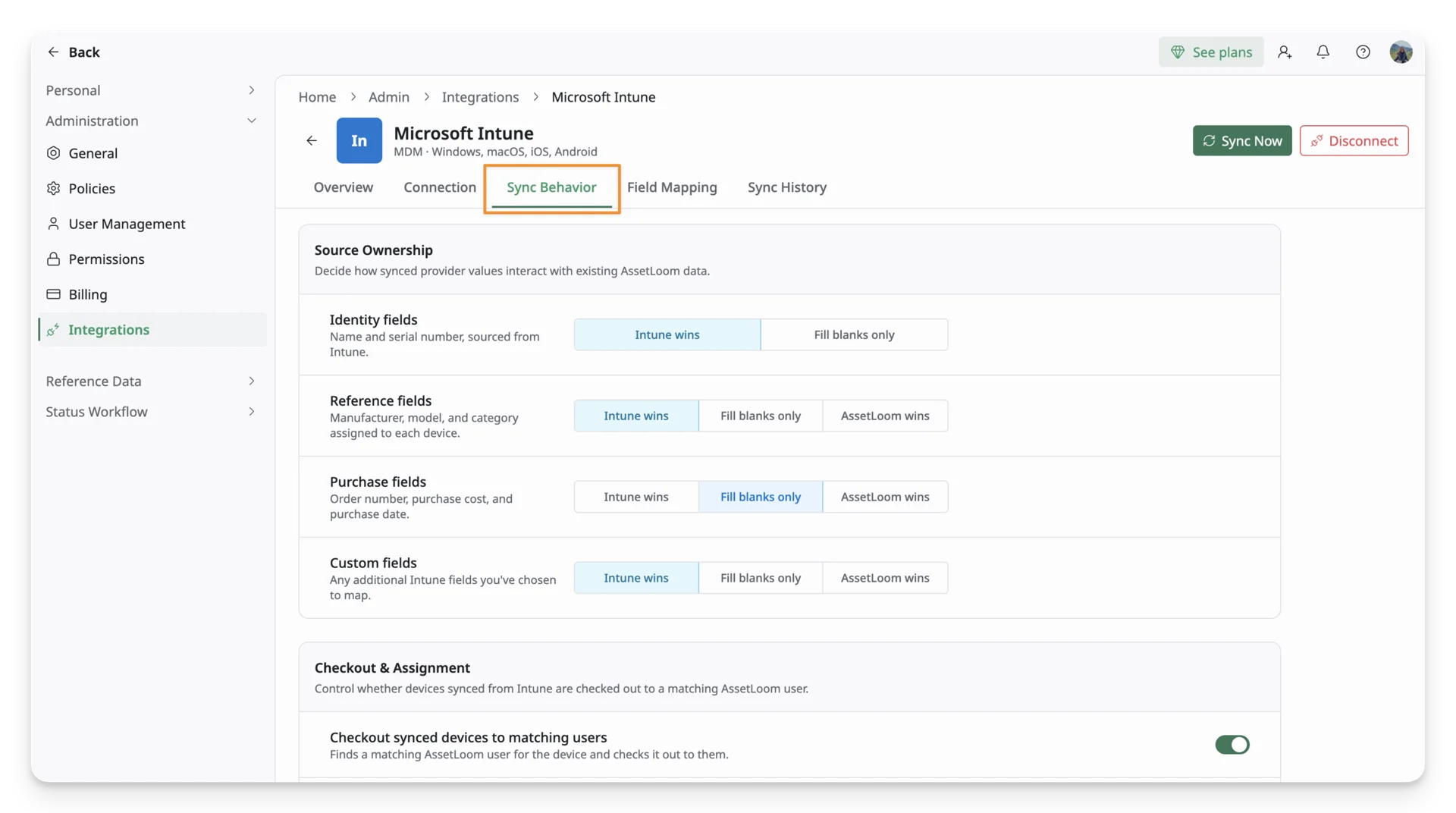
Task: Set Custom fields to AssetLoom wins
Action: tap(885, 578)
